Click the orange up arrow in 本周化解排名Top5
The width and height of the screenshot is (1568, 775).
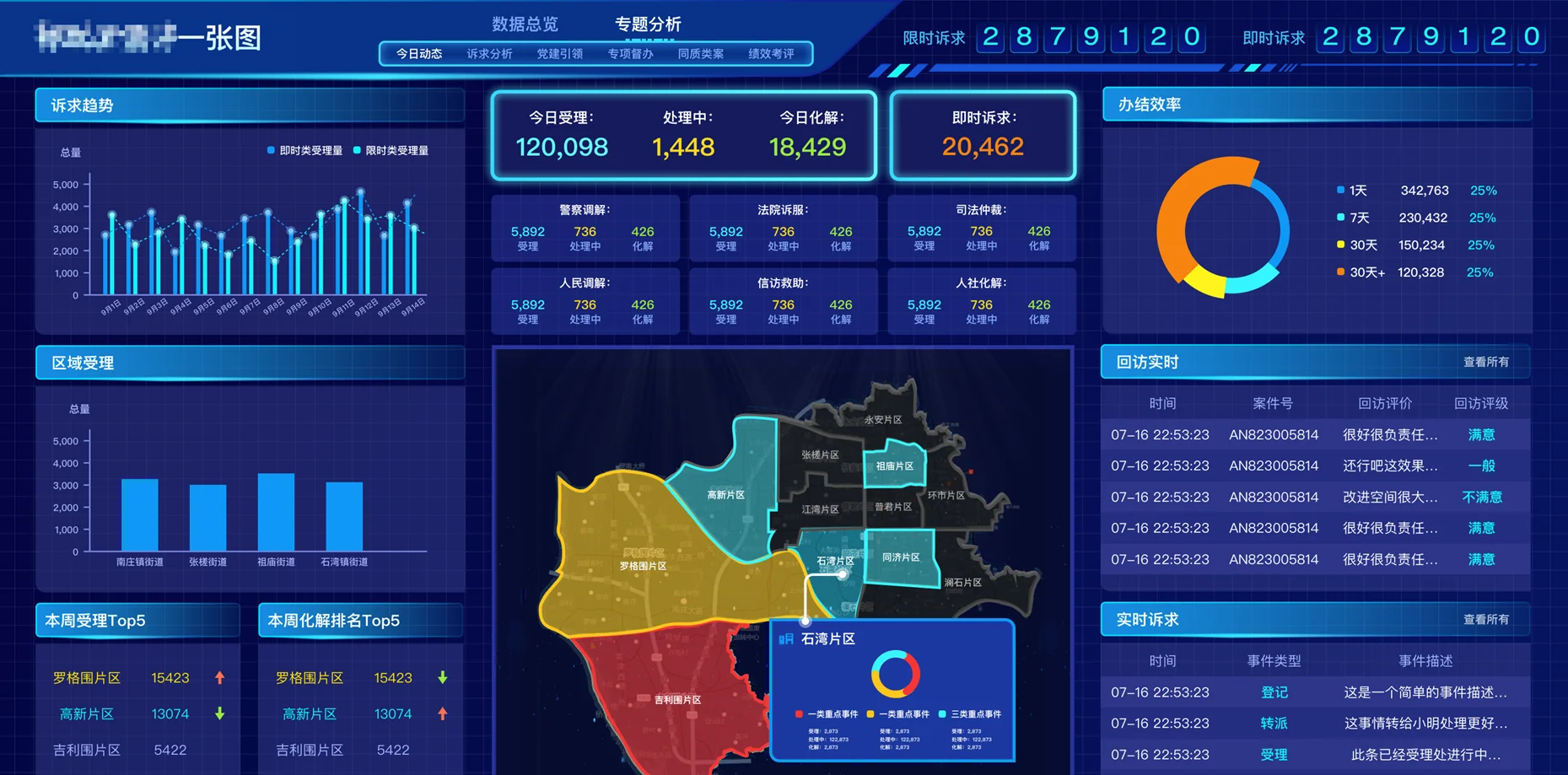(x=443, y=713)
